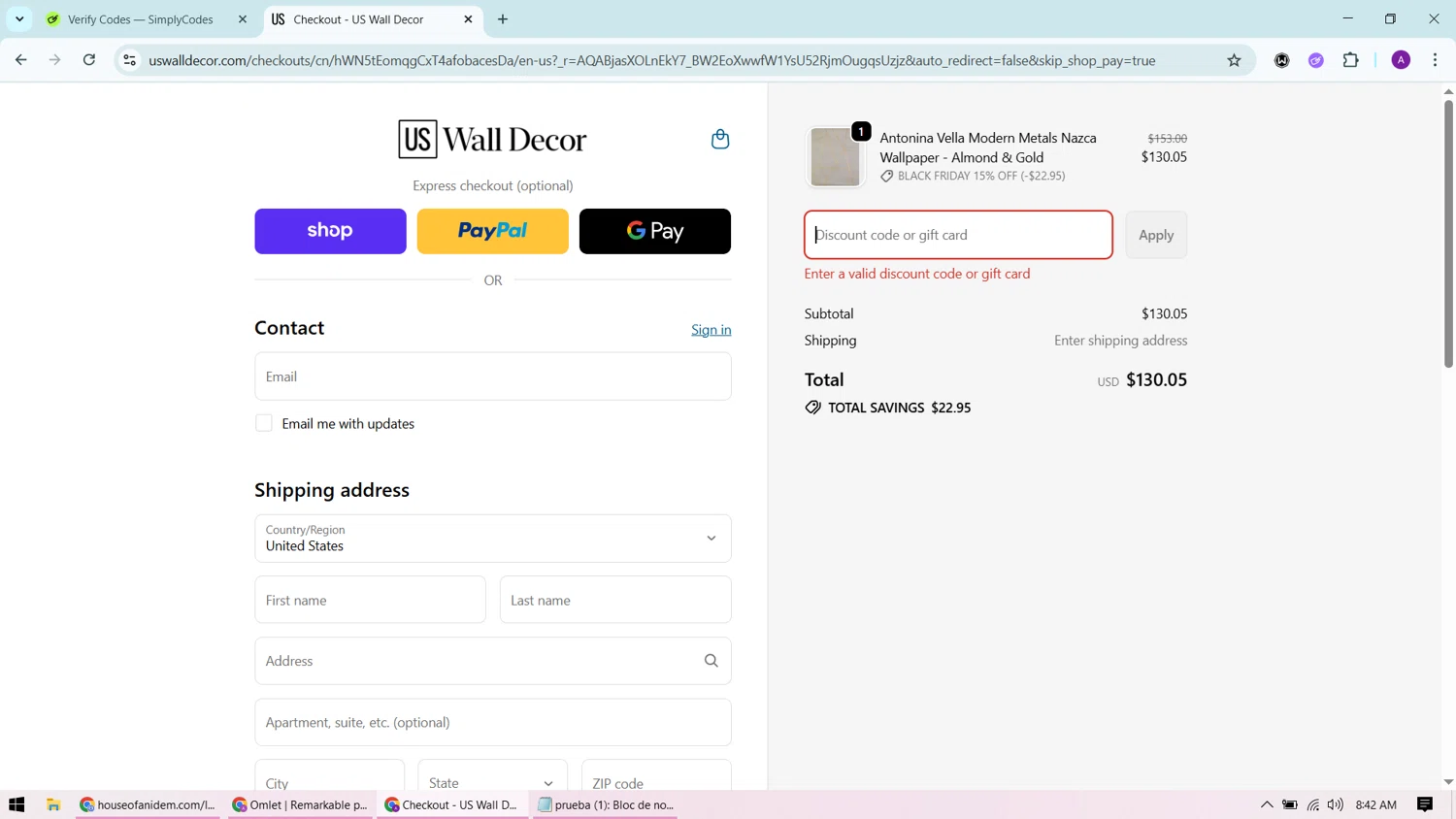The image size is (1456, 819).
Task: Click the Total Savings tag icon
Action: [x=812, y=408]
